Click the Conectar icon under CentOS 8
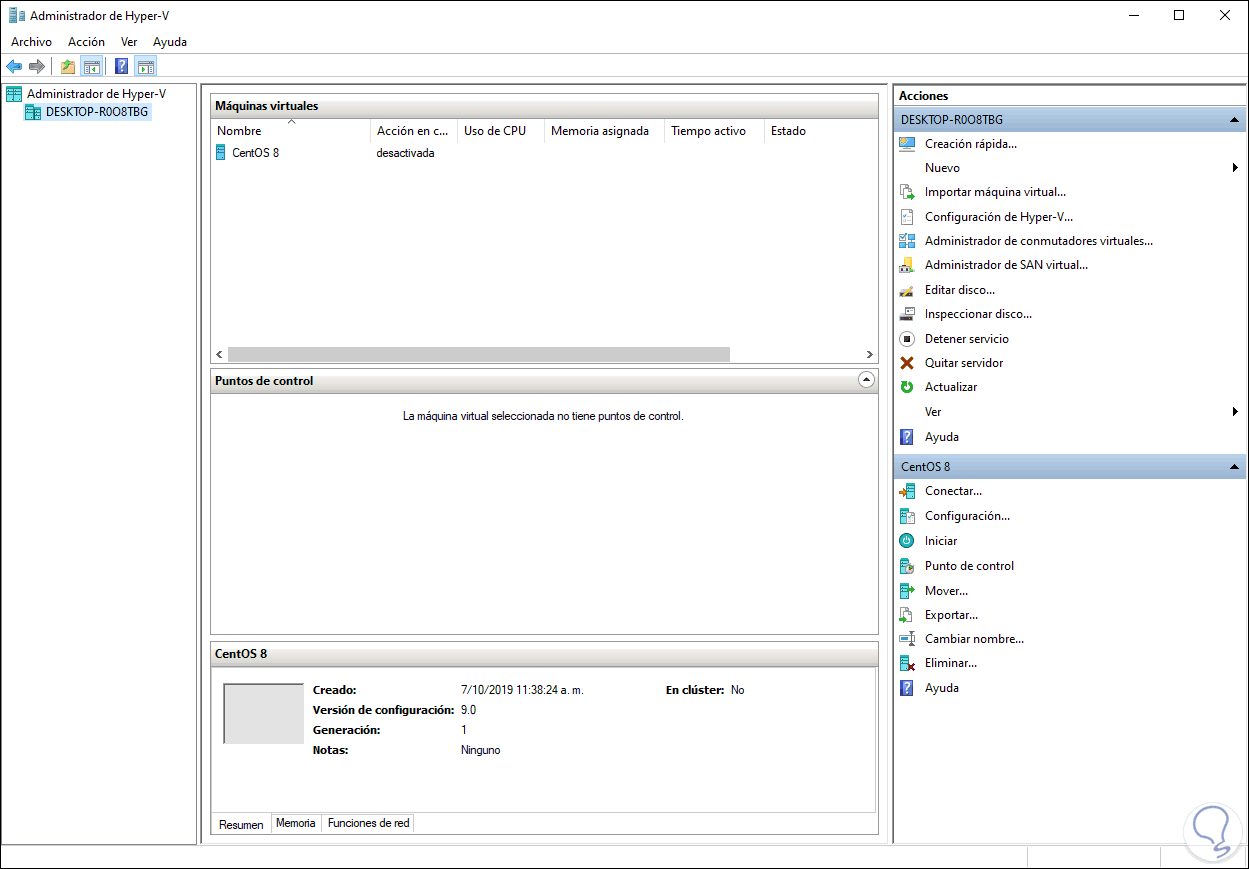The height and width of the screenshot is (869, 1249). pos(907,491)
